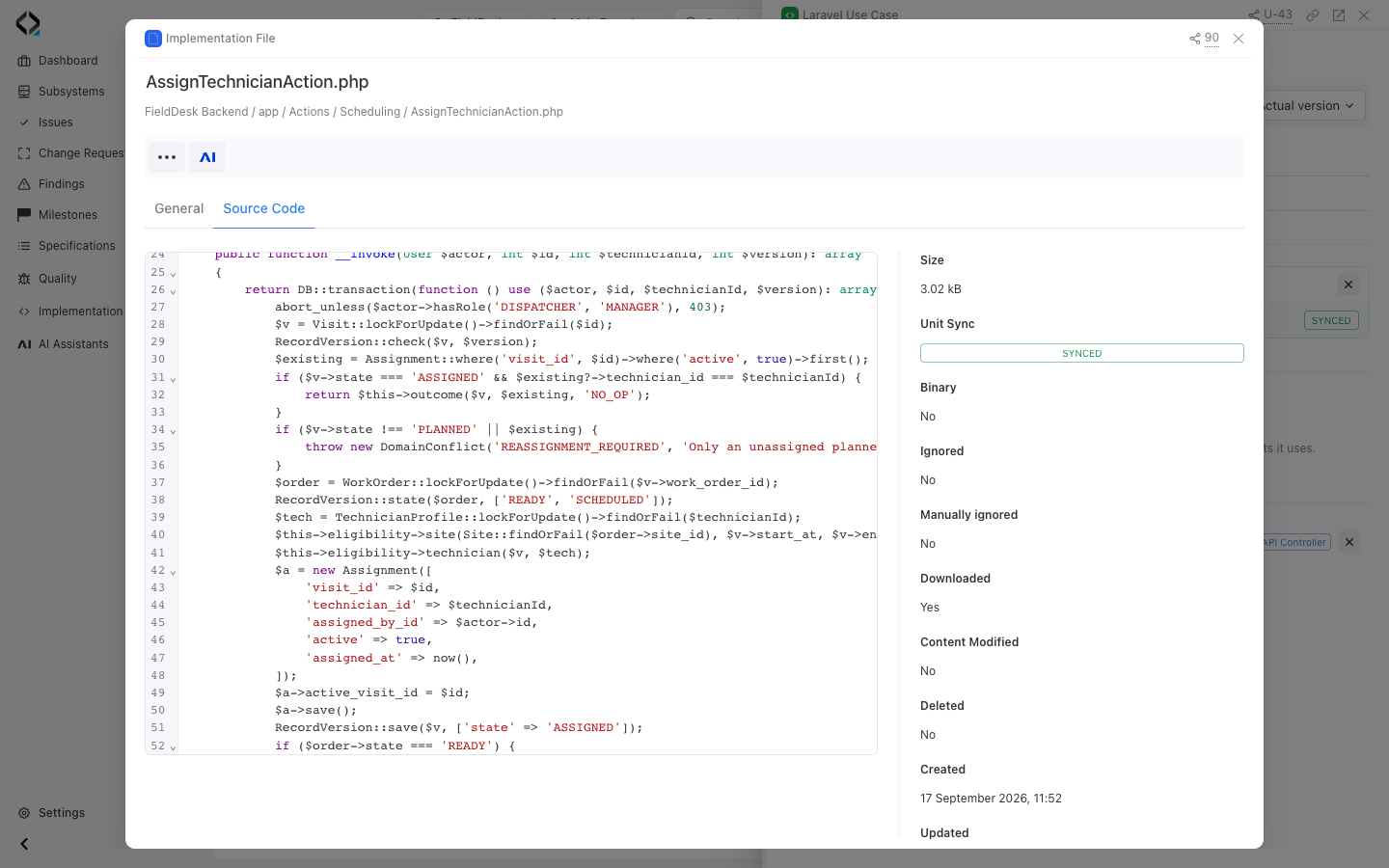The image size is (1389, 868).
Task: Click the U-43 identifier in background panel
Action: tap(1277, 14)
